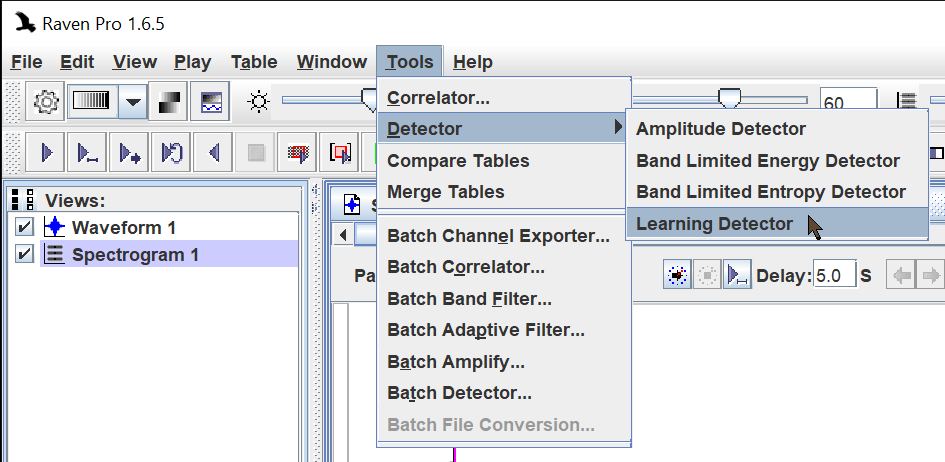This screenshot has height=462, width=945.
Task: Choose Batch Adaptive Filter...
Action: (x=504, y=329)
